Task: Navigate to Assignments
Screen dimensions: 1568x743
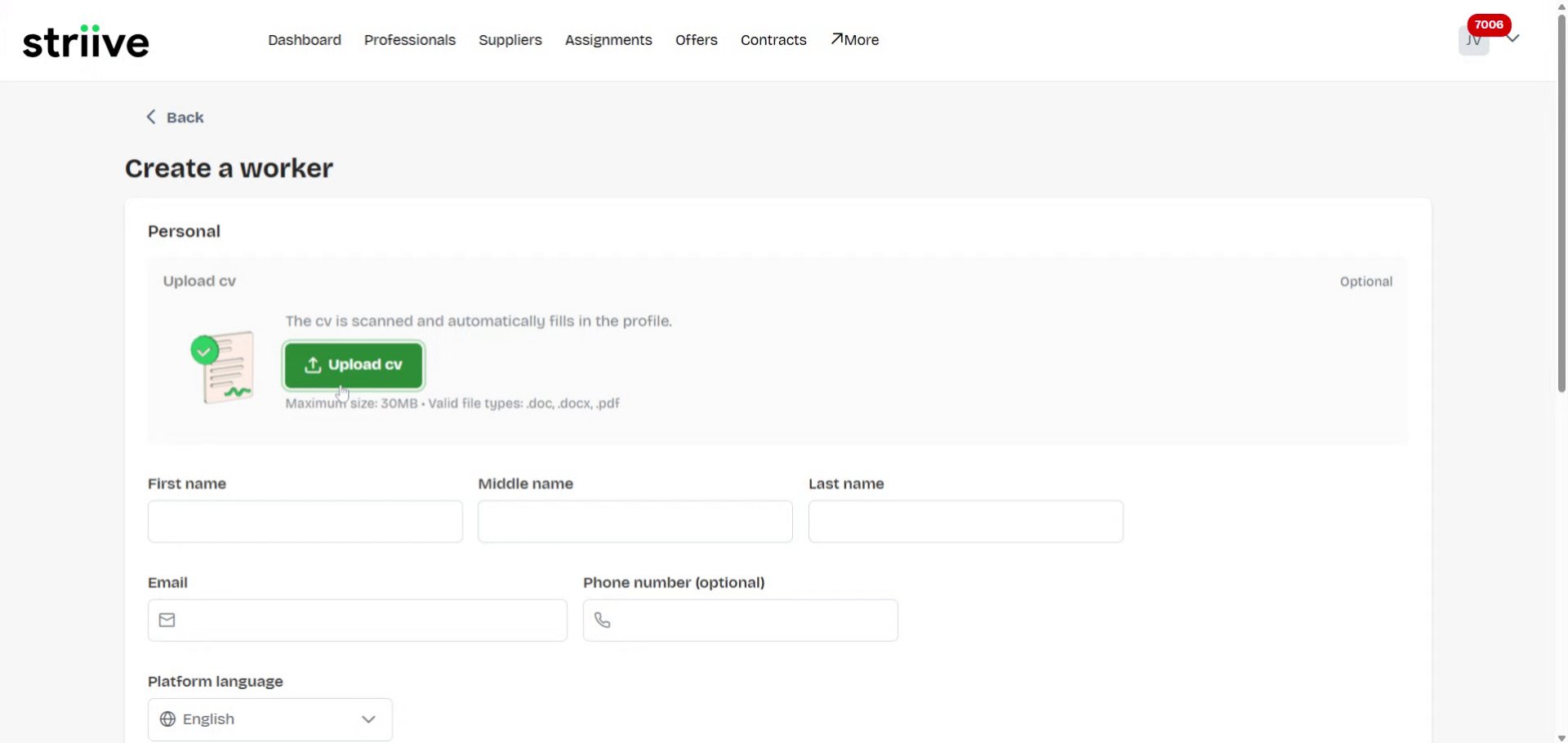Action: point(608,40)
